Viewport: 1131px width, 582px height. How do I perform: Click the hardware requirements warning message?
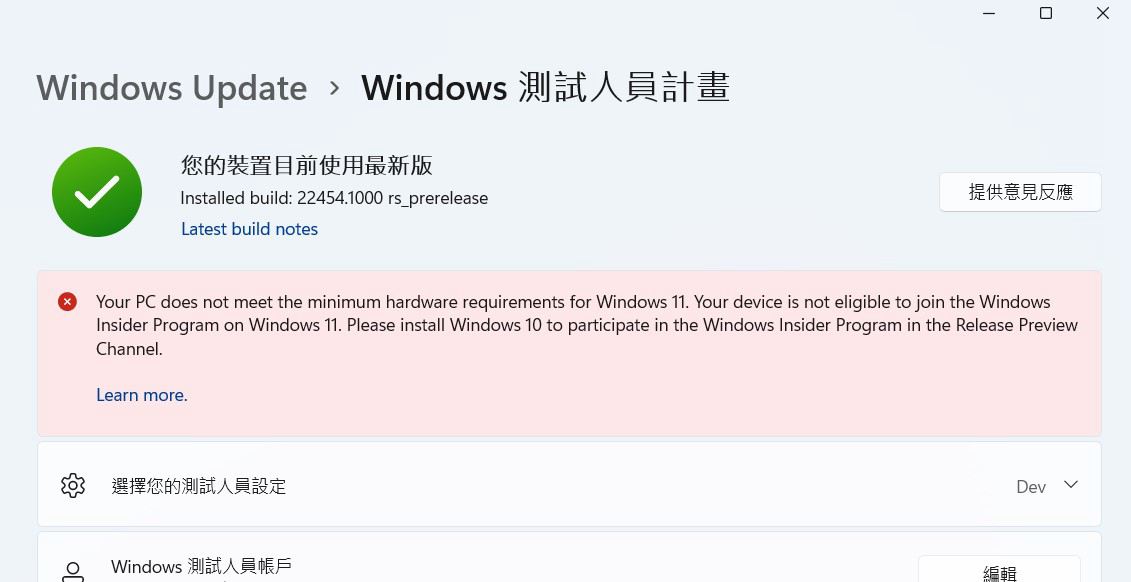[x=587, y=325]
